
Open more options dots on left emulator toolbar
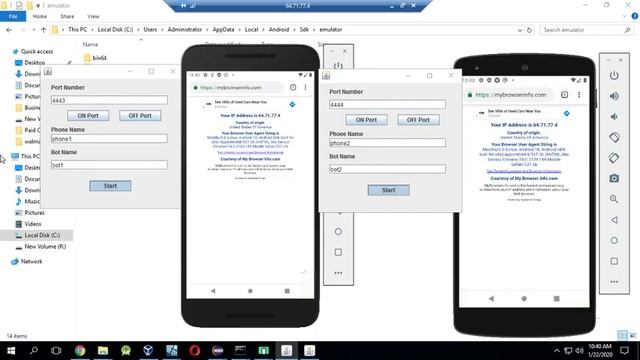point(338,273)
